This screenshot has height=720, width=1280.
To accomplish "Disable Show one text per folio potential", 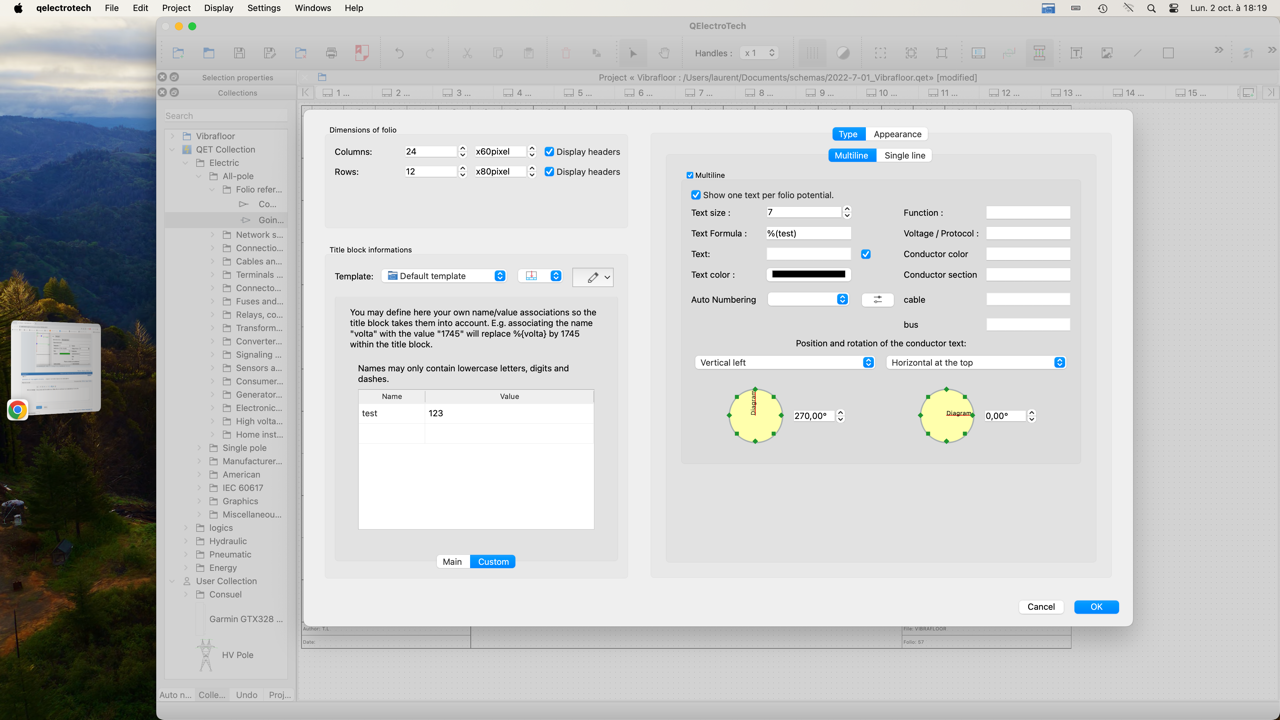I will point(696,195).
